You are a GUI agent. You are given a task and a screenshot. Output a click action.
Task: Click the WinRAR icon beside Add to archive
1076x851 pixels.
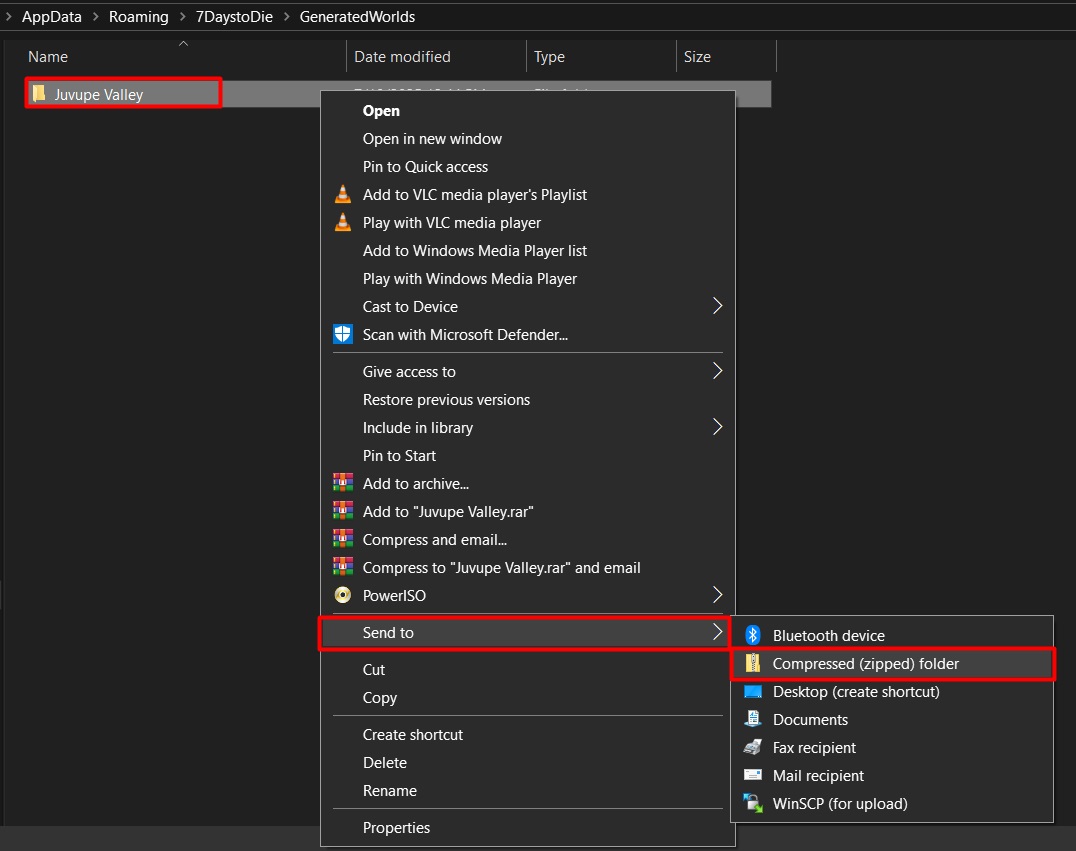click(343, 484)
